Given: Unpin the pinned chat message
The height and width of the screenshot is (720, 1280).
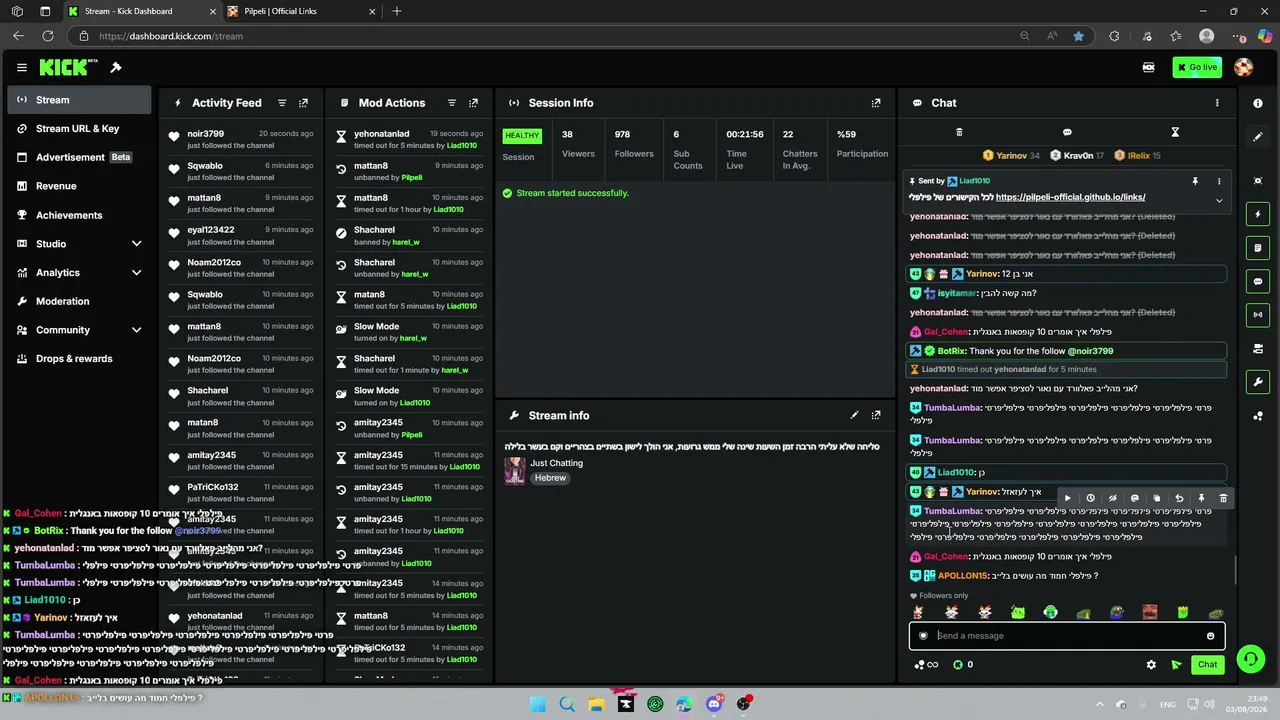Looking at the screenshot, I should (1195, 181).
